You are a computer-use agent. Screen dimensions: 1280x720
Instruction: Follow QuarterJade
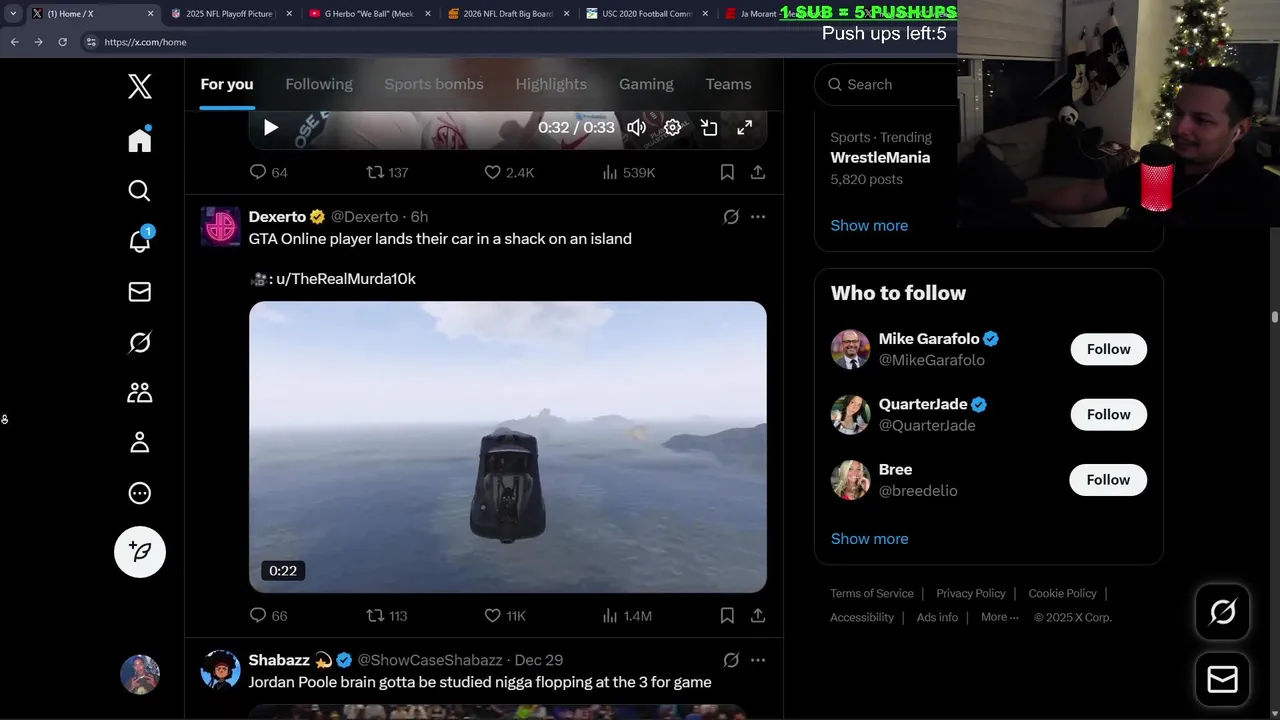1108,414
